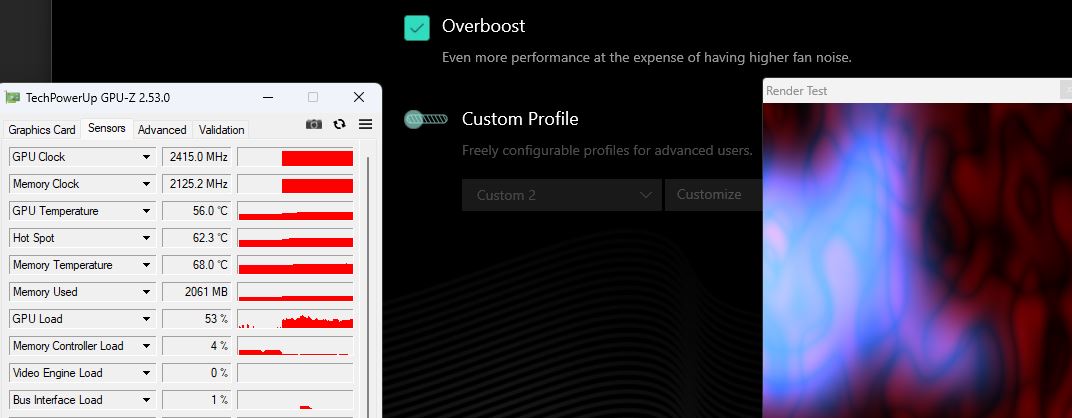The width and height of the screenshot is (1072, 418).
Task: Click the GPU Temperature history graph
Action: point(295,211)
